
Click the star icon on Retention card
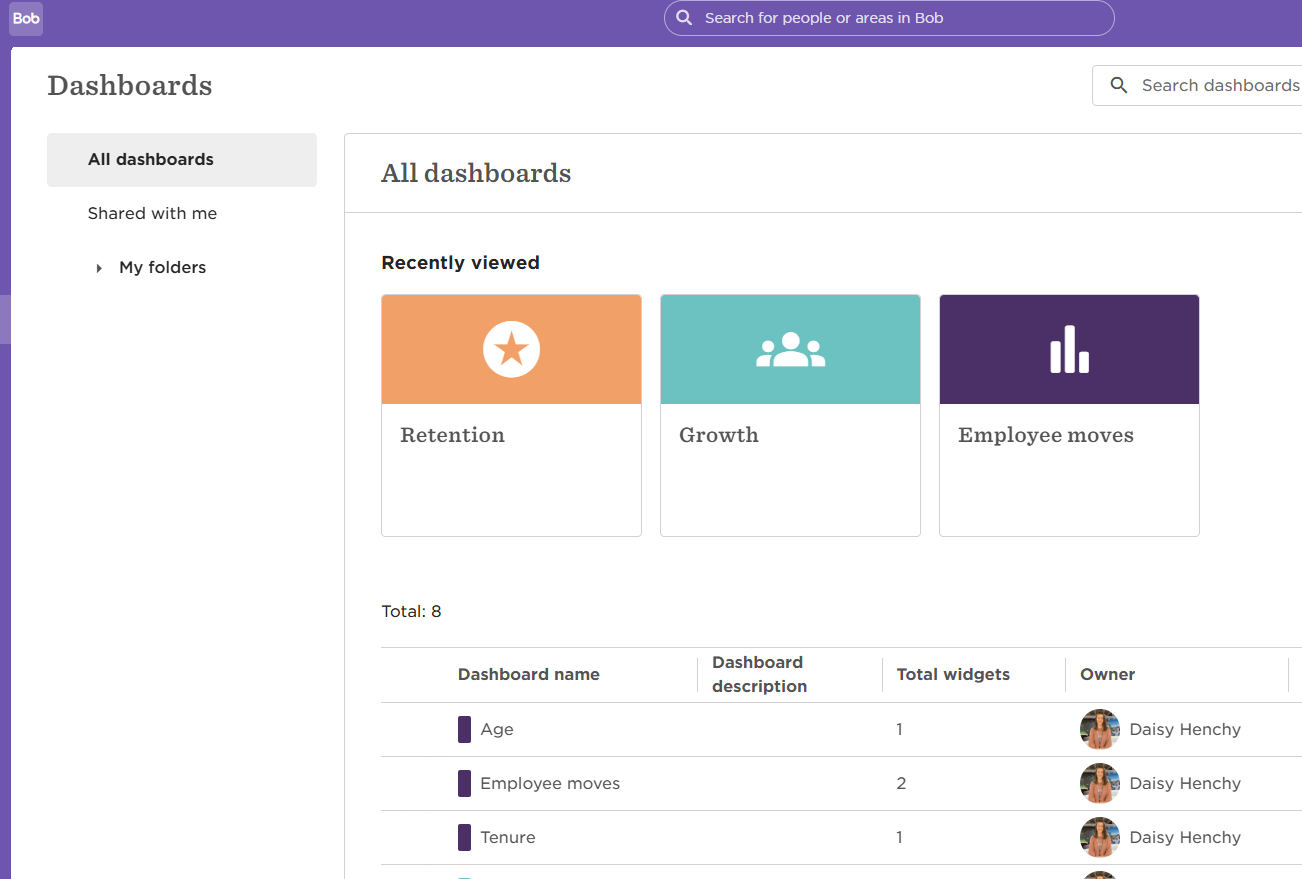click(x=511, y=350)
